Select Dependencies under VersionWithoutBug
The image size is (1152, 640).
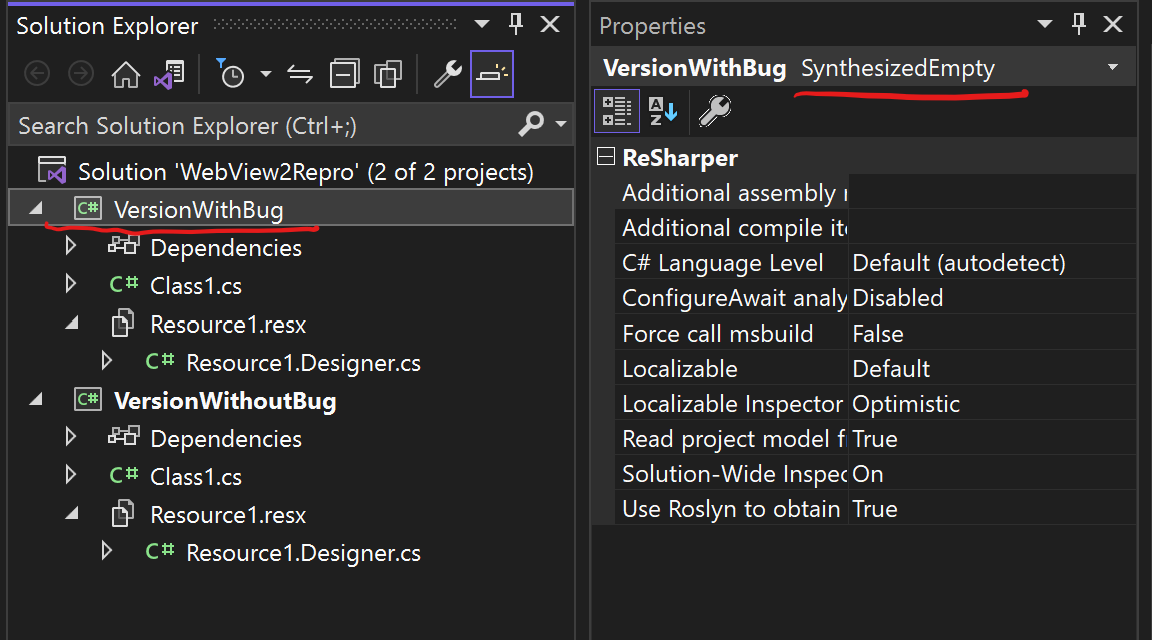226,439
